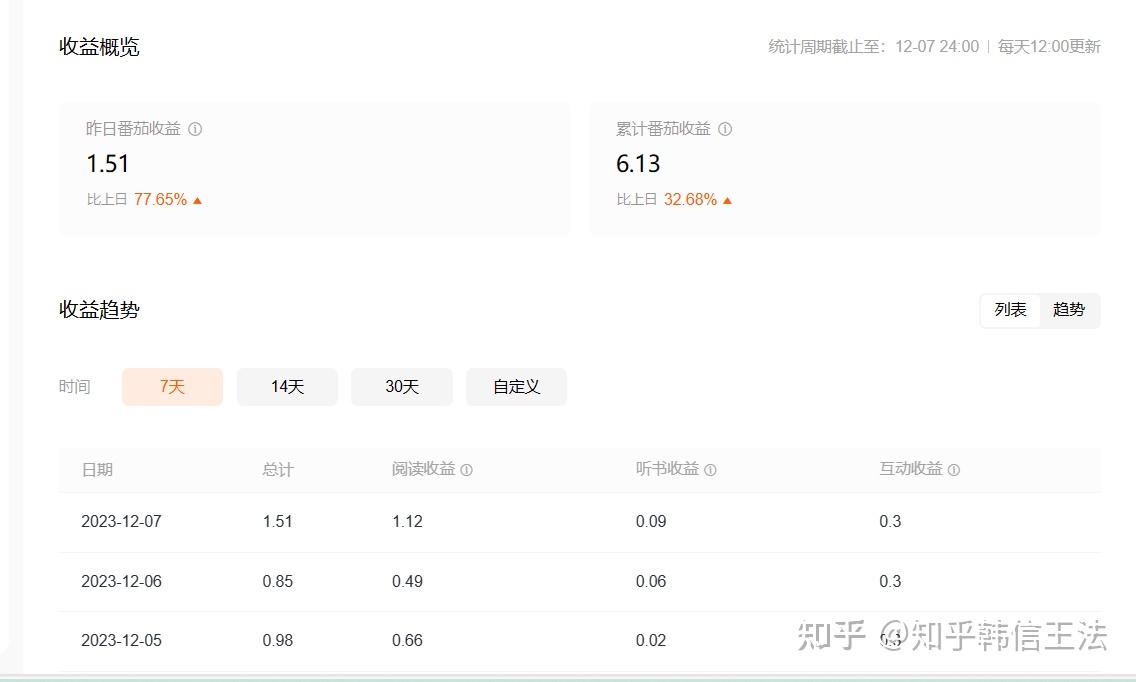Click the 昨日番茄收益 value 1.51
The height and width of the screenshot is (682, 1136).
pos(108,164)
